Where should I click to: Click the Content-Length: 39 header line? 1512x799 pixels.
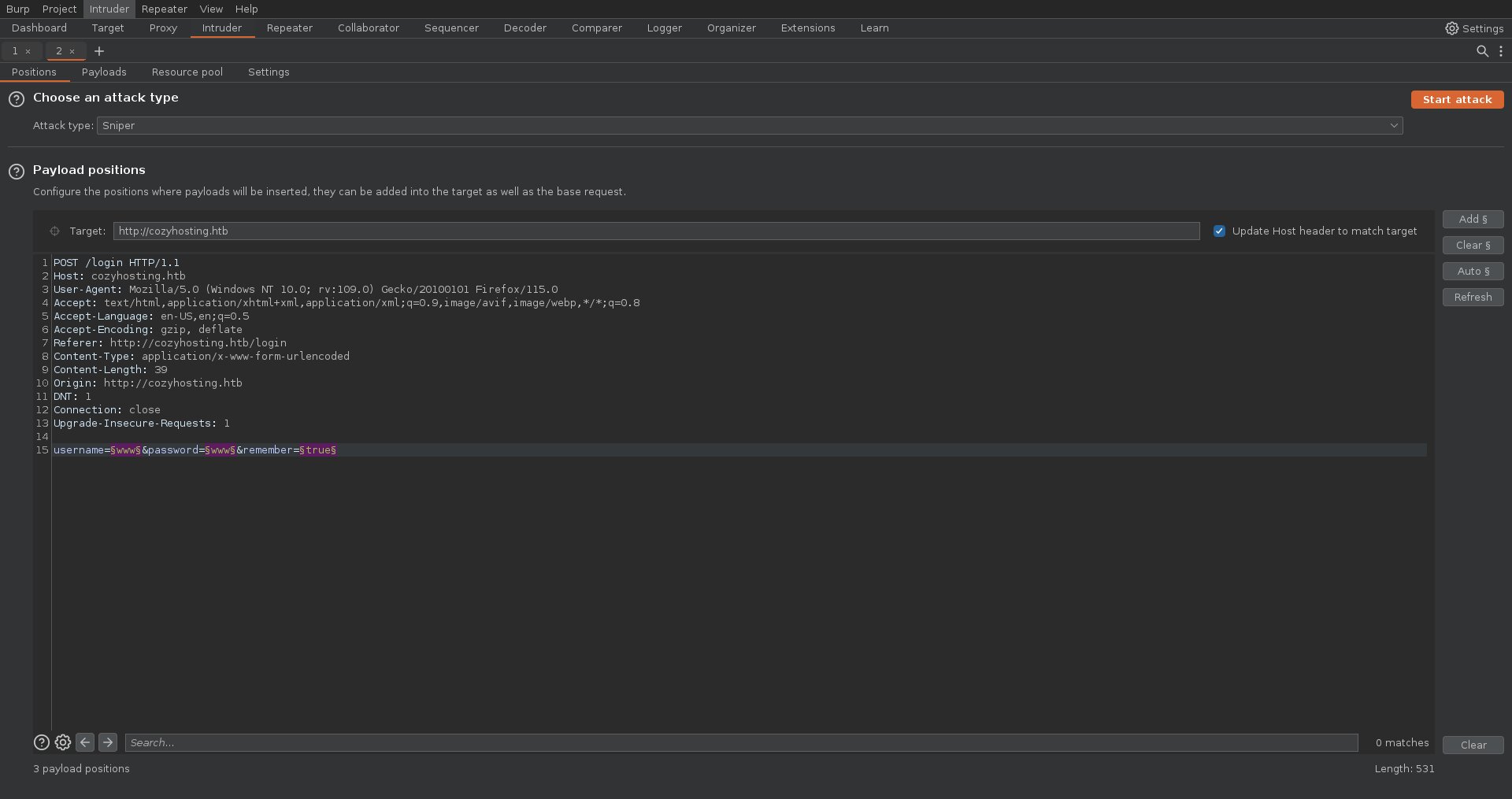coord(110,370)
